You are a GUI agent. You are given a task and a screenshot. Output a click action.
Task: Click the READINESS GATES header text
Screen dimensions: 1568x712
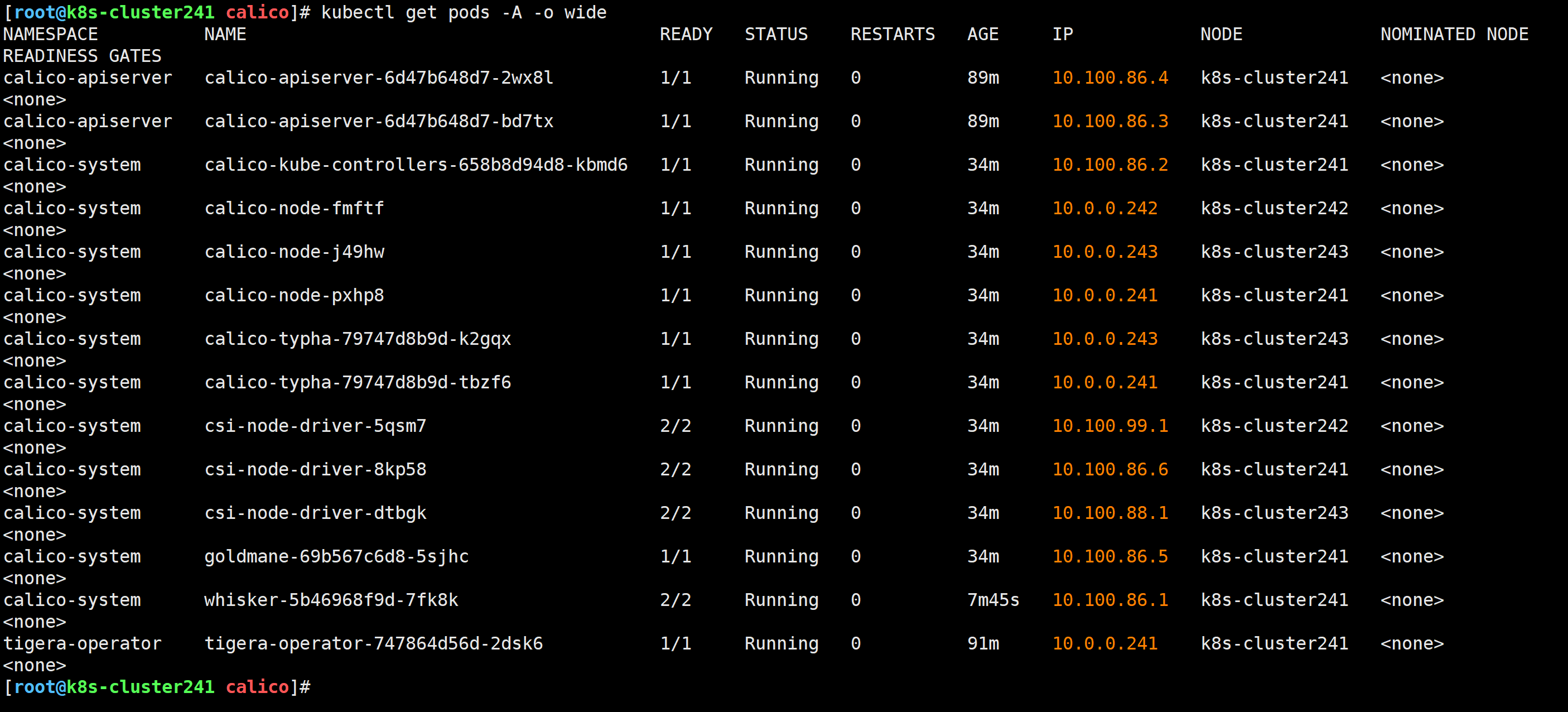point(82,56)
